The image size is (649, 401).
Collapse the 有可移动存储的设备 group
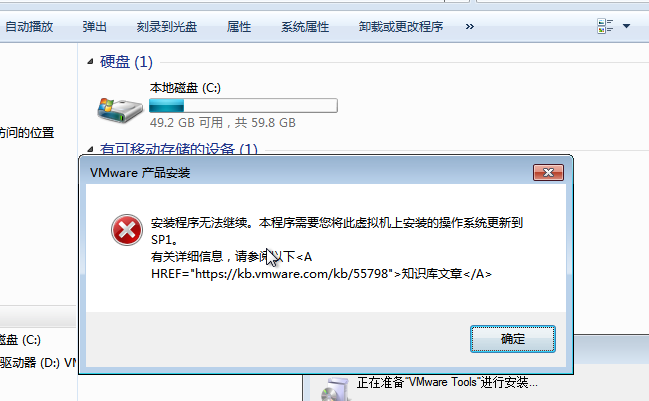pos(90,149)
